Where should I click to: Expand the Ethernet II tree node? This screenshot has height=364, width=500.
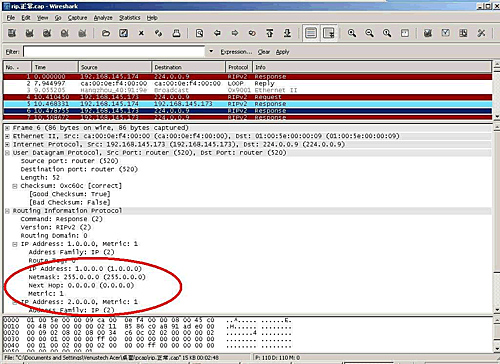point(7,136)
